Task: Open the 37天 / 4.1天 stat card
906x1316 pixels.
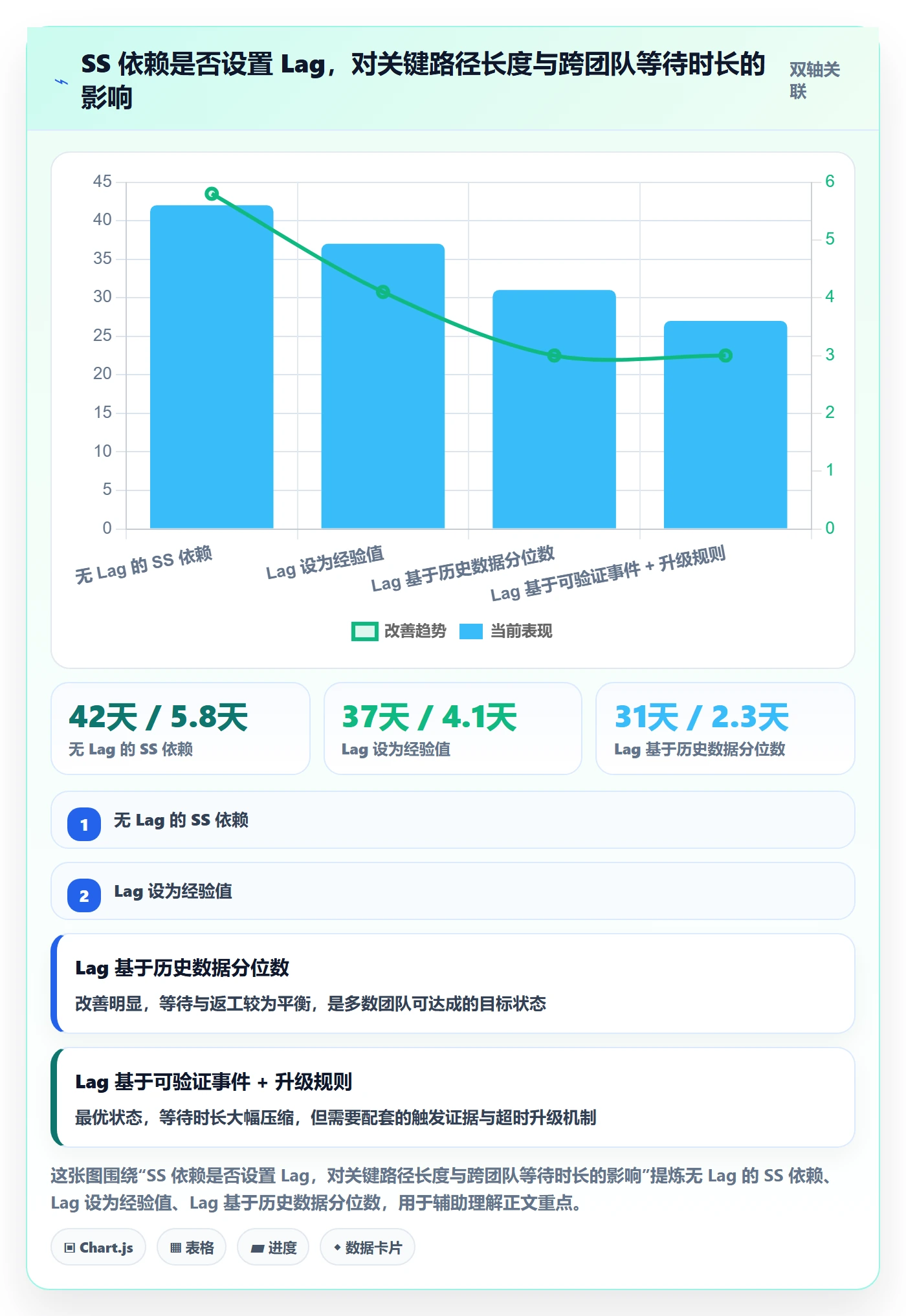Action: coord(453,729)
